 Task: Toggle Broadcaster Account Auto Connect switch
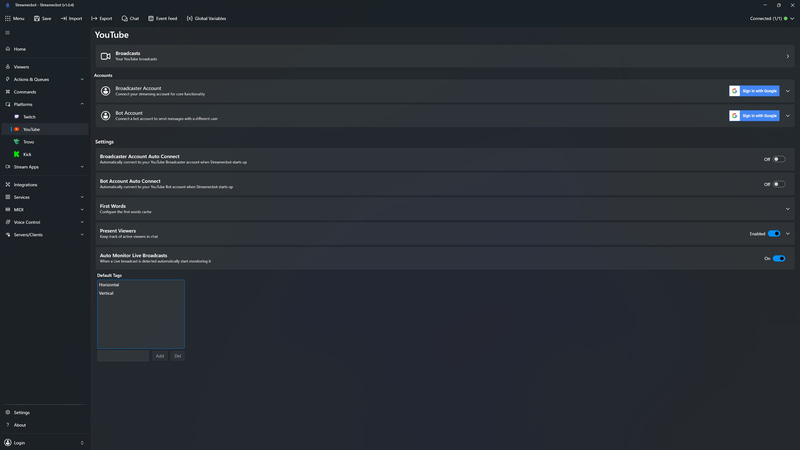[x=779, y=159]
